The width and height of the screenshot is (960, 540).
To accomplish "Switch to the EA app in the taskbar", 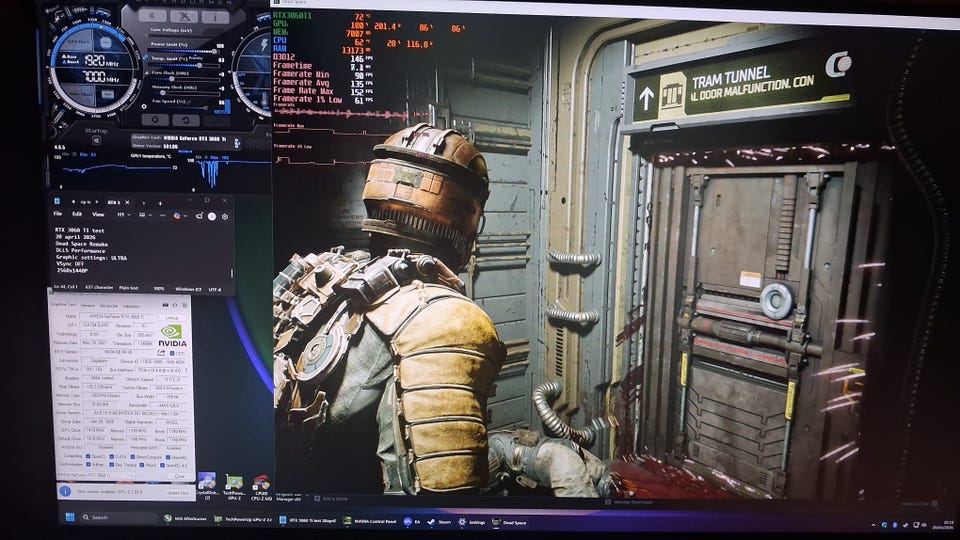I will [x=411, y=522].
